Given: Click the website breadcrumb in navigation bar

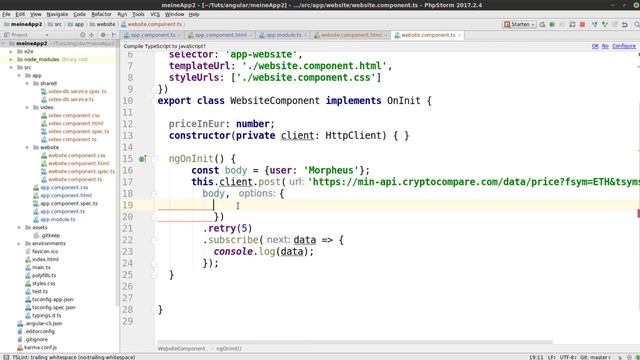Looking at the screenshot, I should 102,24.
